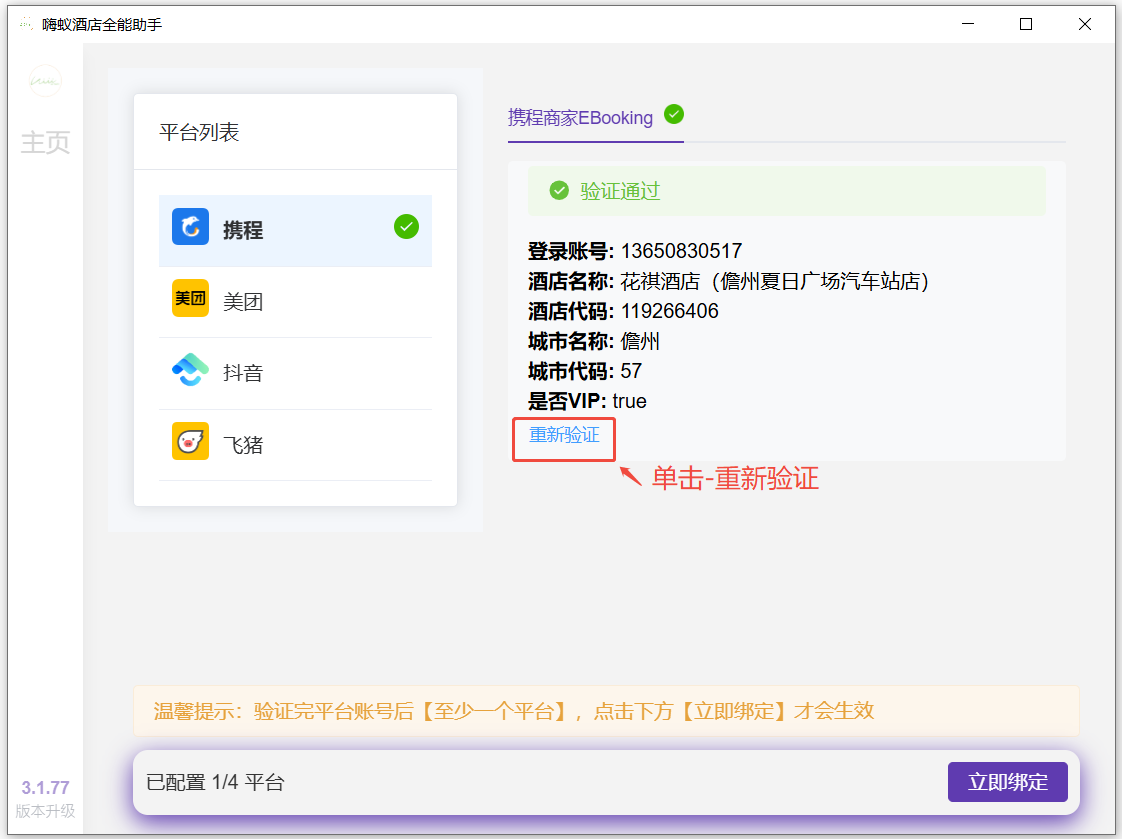Select the 携程 platform icon
This screenshot has width=1122, height=839.
point(190,227)
